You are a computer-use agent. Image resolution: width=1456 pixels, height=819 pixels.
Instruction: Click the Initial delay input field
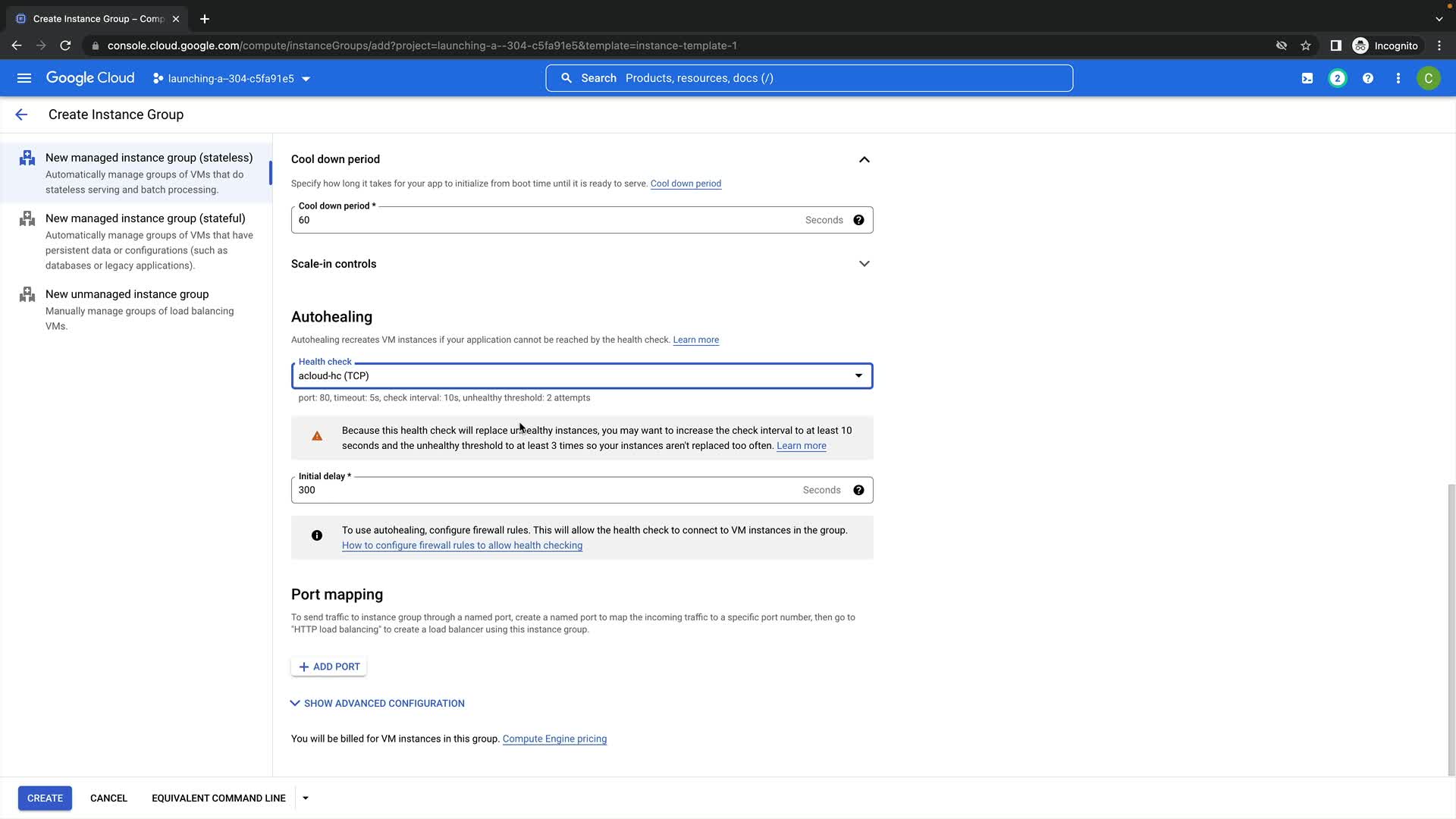click(x=546, y=490)
